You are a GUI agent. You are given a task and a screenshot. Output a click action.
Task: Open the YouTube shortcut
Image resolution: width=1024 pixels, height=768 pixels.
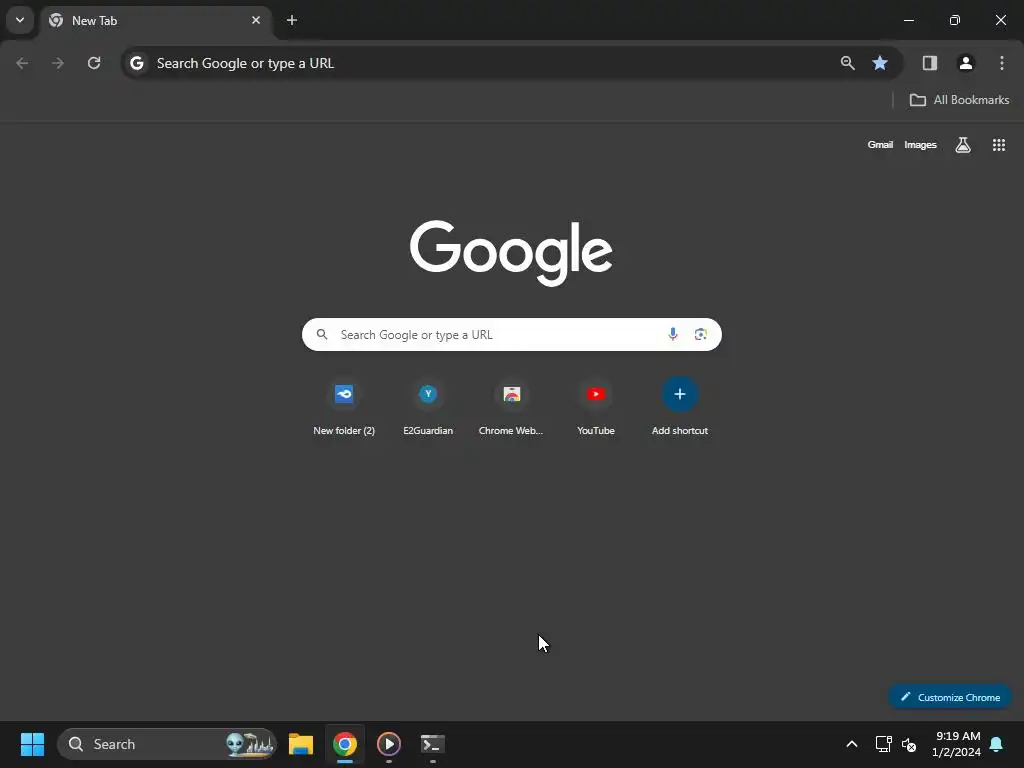[x=596, y=408]
